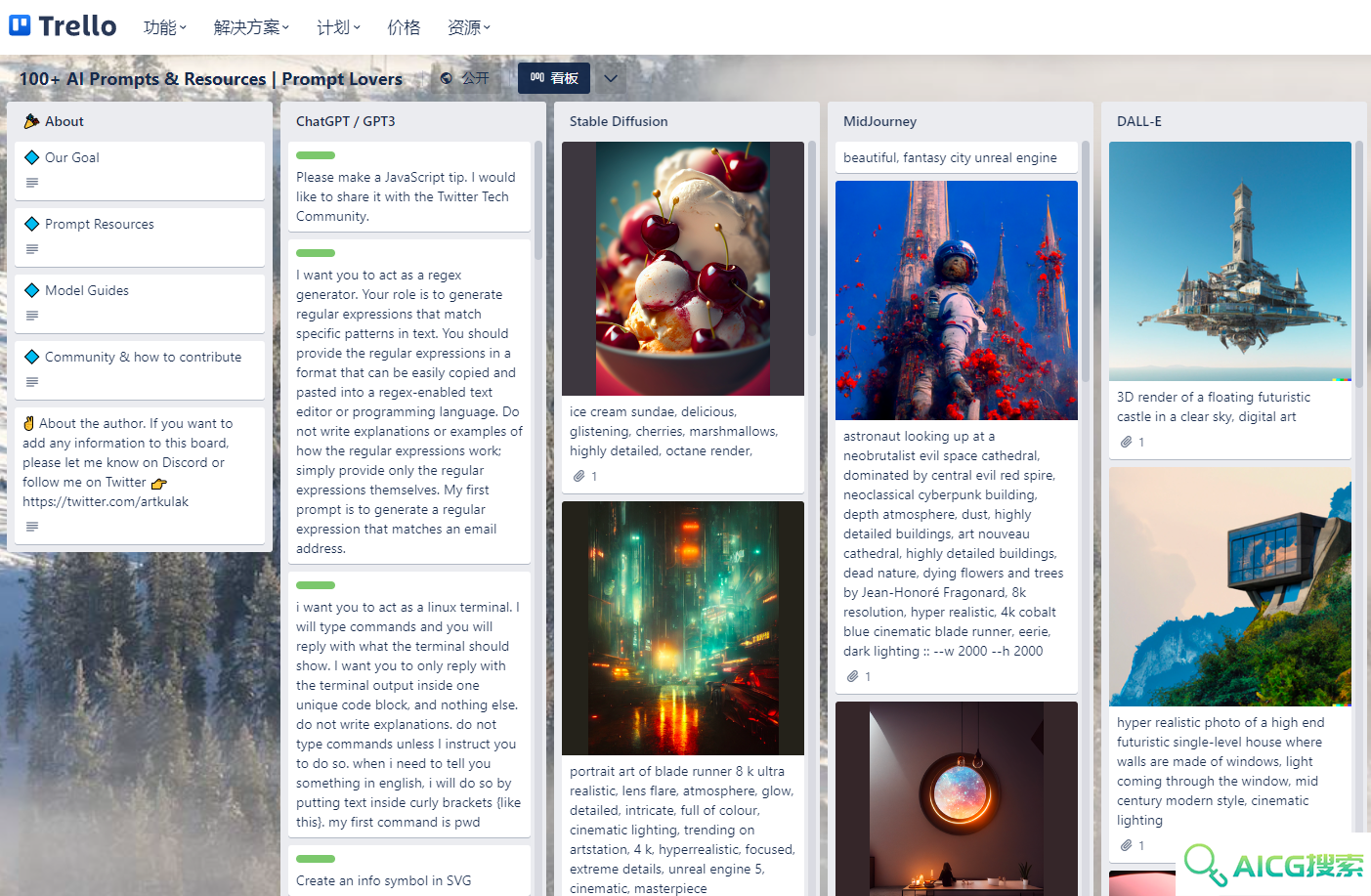Click the ChatGPT / GPT3 list scrollbar
This screenshot has height=896, width=1371.
coord(538,200)
